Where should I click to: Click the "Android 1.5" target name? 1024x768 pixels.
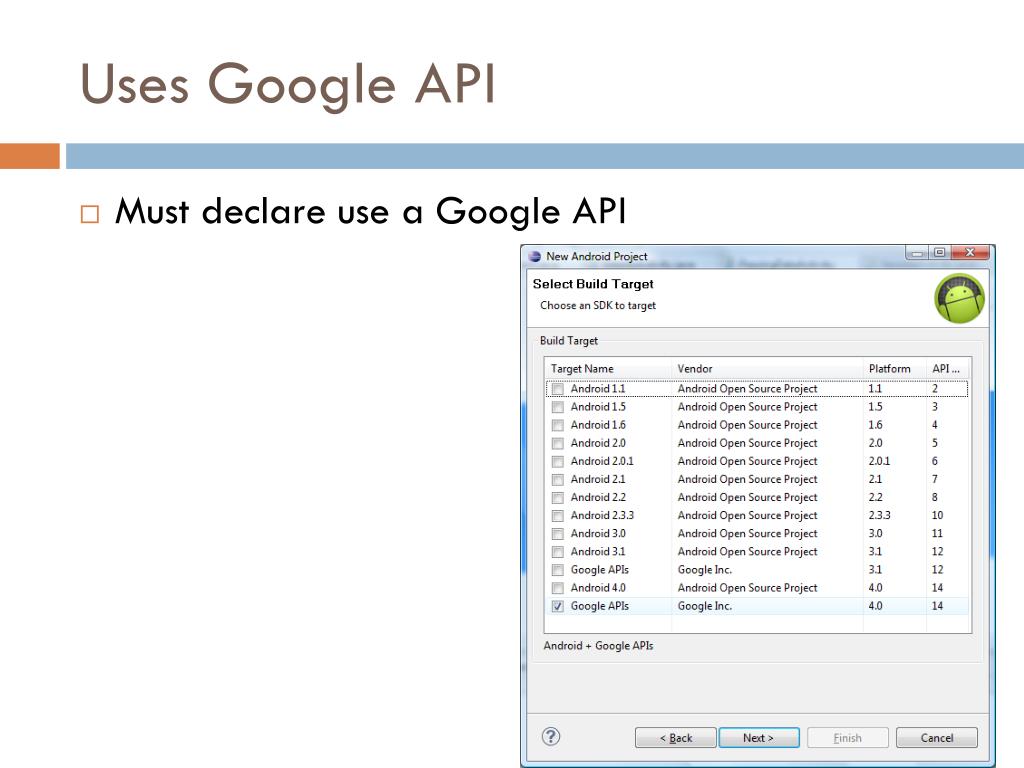598,407
